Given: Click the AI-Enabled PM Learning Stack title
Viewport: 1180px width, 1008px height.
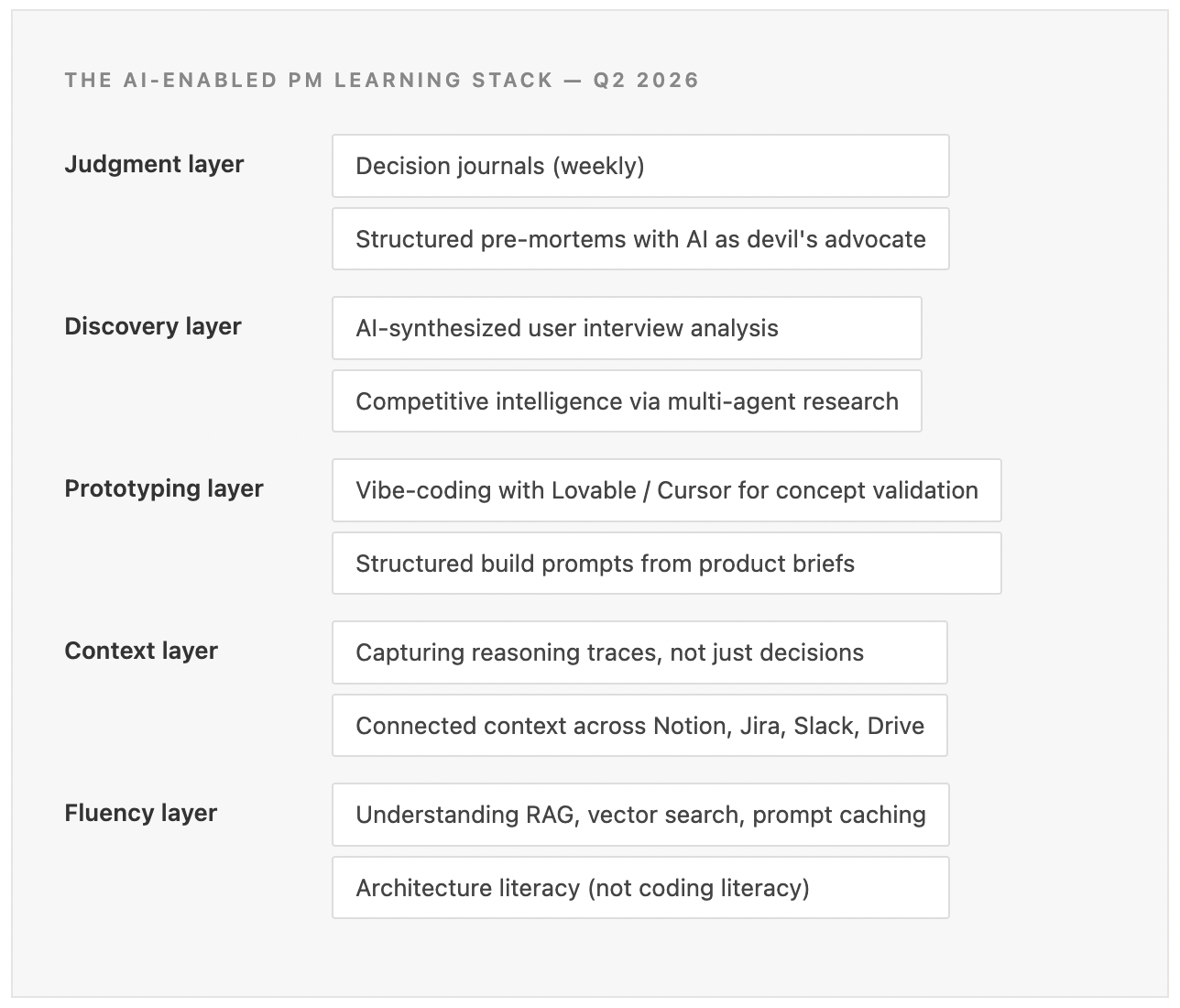Looking at the screenshot, I should tap(309, 80).
